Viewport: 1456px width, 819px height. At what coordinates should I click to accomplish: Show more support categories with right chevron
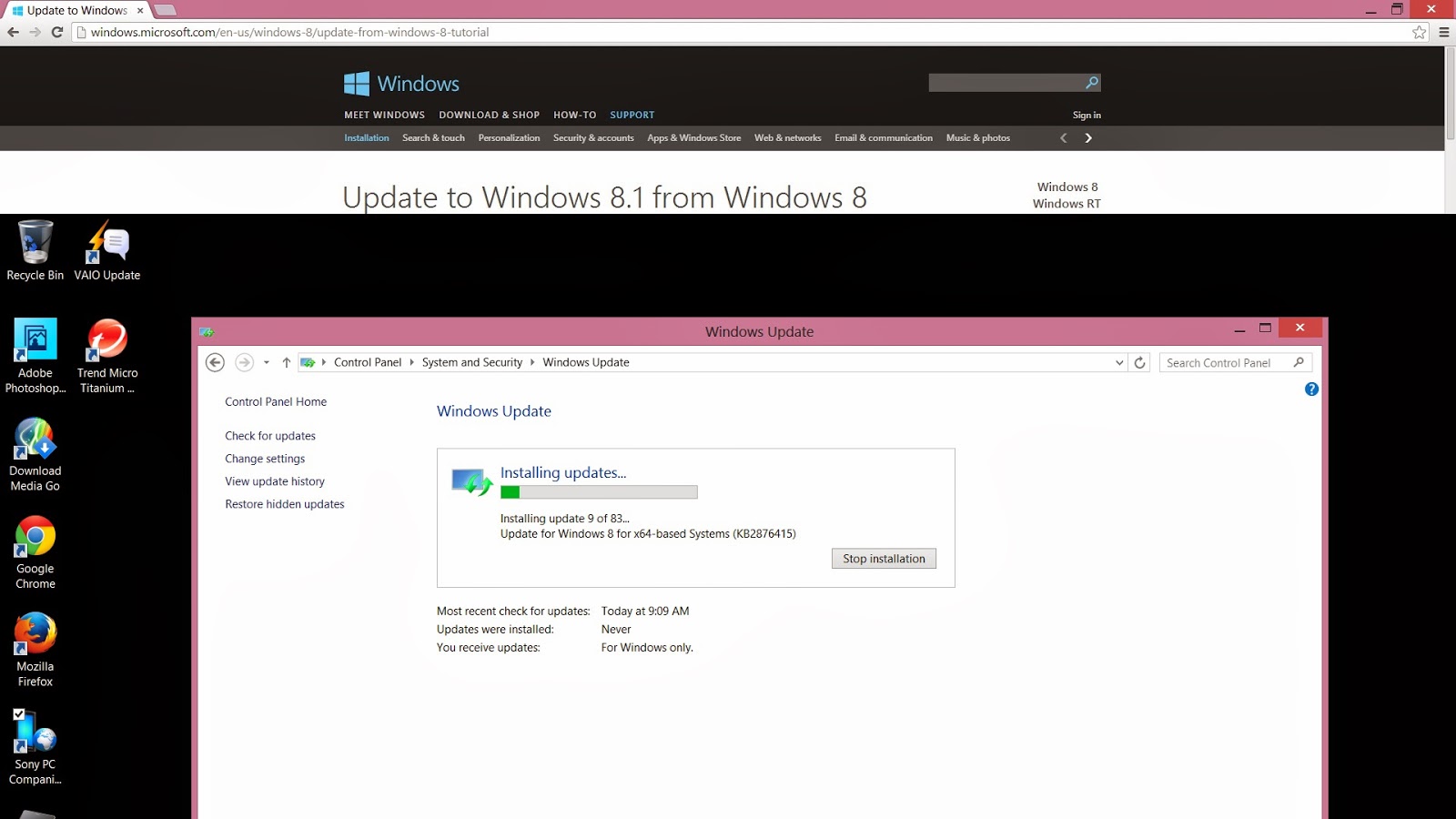pos(1088,138)
